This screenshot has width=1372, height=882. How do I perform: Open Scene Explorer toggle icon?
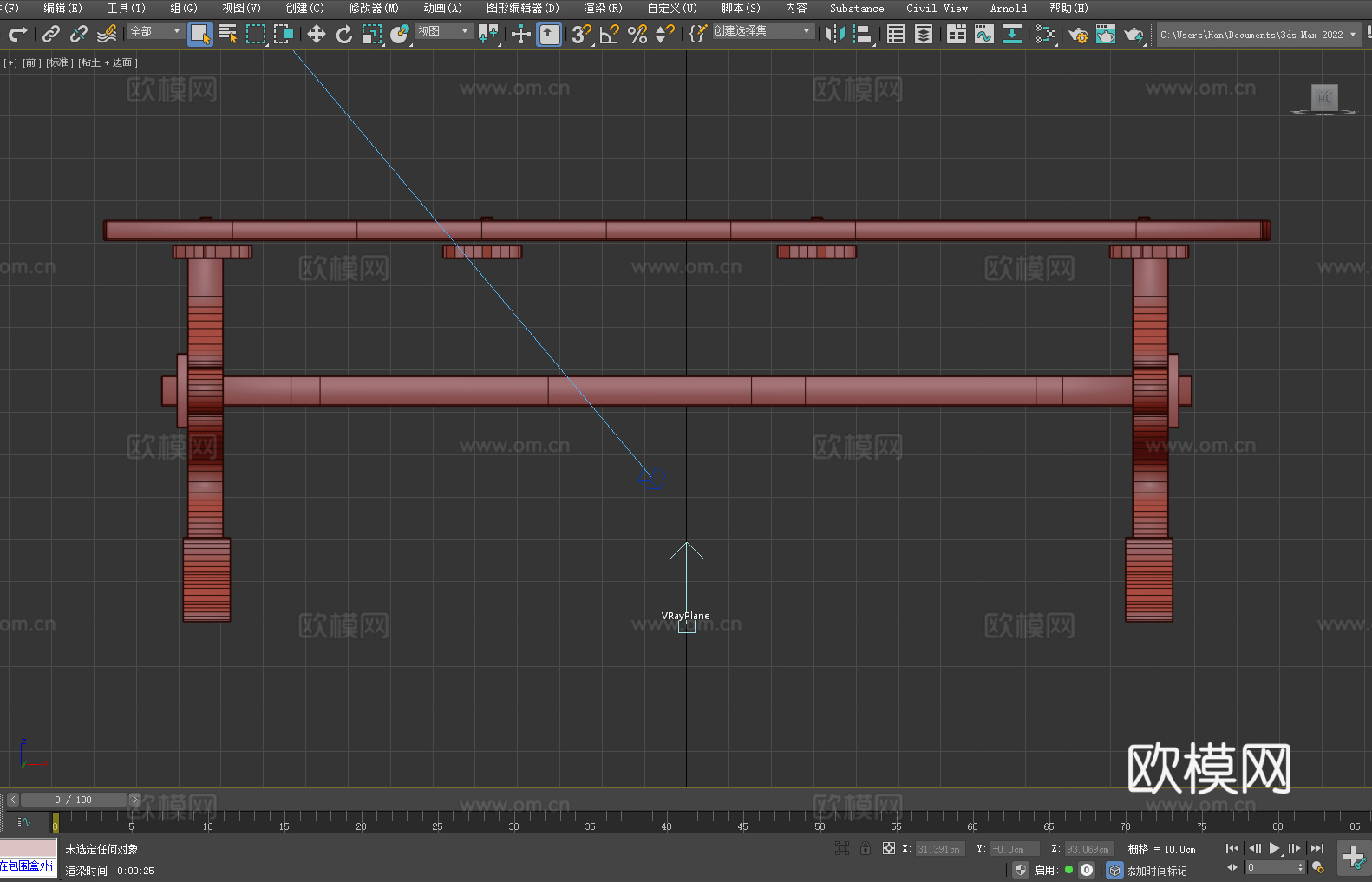coord(896,34)
